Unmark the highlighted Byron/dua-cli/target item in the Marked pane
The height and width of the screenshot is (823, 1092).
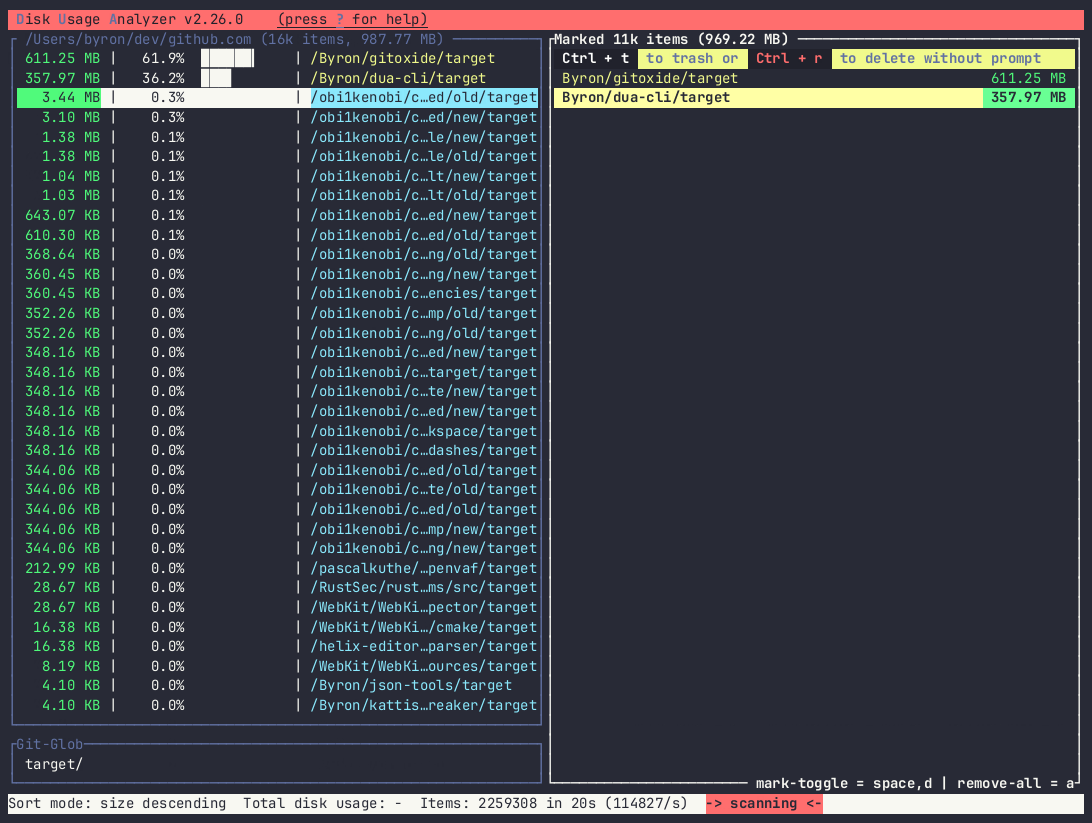[x=646, y=98]
